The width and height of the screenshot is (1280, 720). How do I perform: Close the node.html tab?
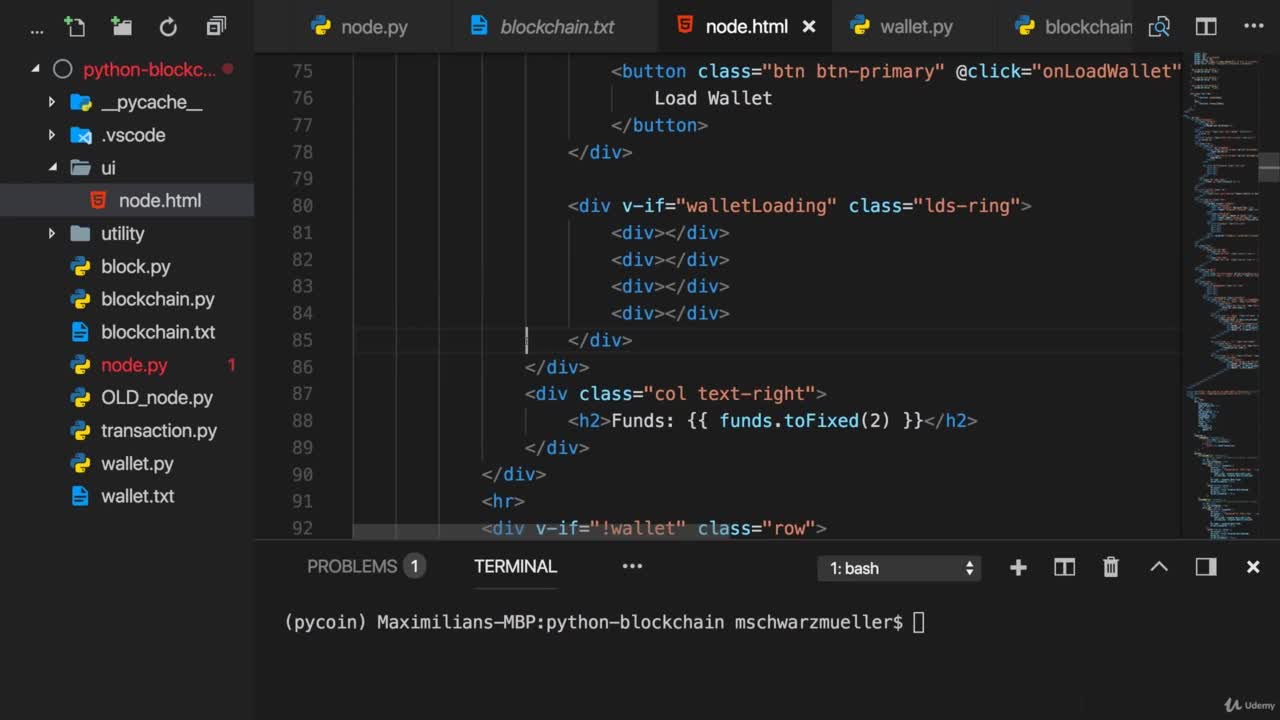click(809, 27)
